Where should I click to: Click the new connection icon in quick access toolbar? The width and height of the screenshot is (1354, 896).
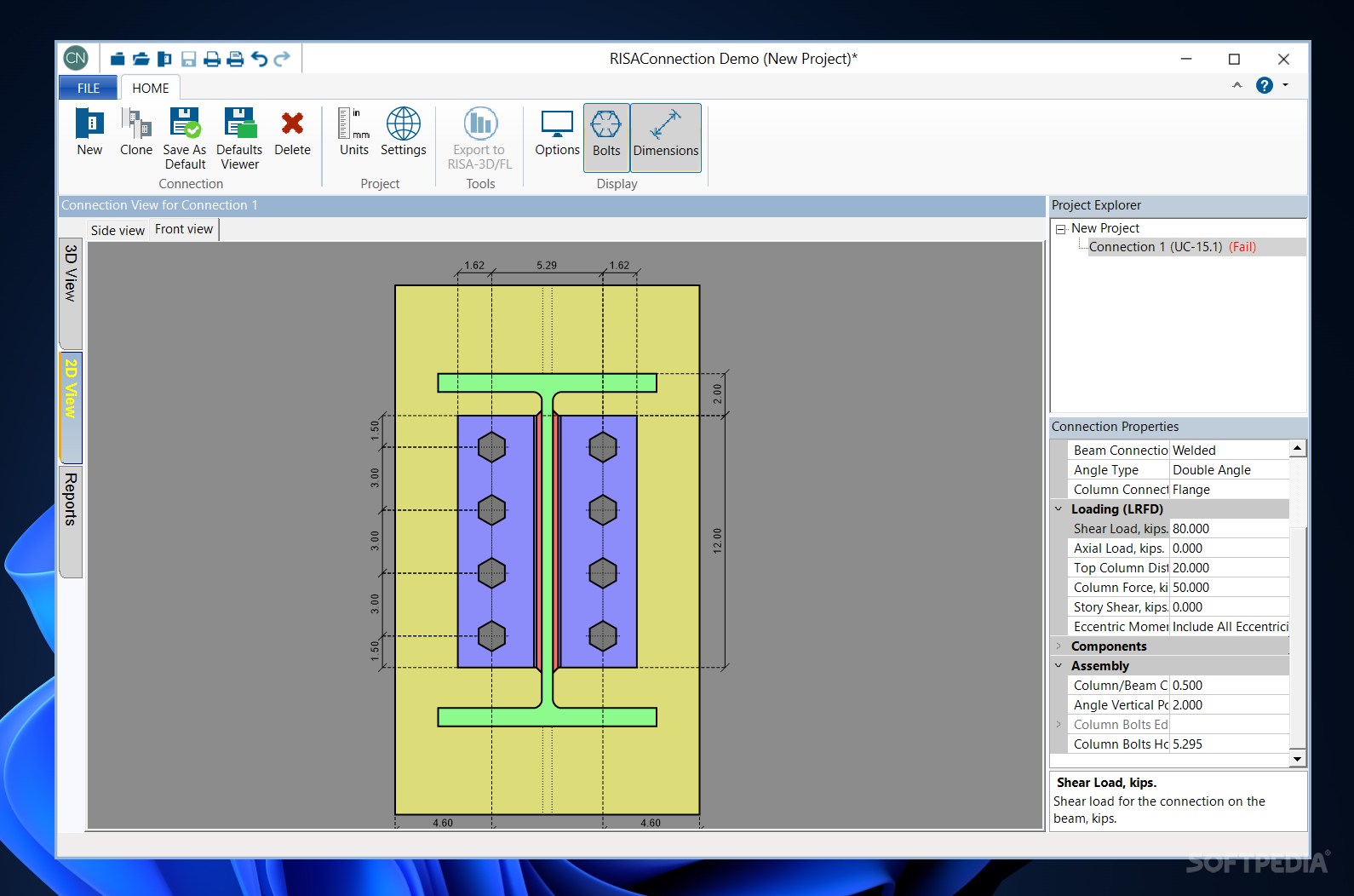tap(164, 59)
